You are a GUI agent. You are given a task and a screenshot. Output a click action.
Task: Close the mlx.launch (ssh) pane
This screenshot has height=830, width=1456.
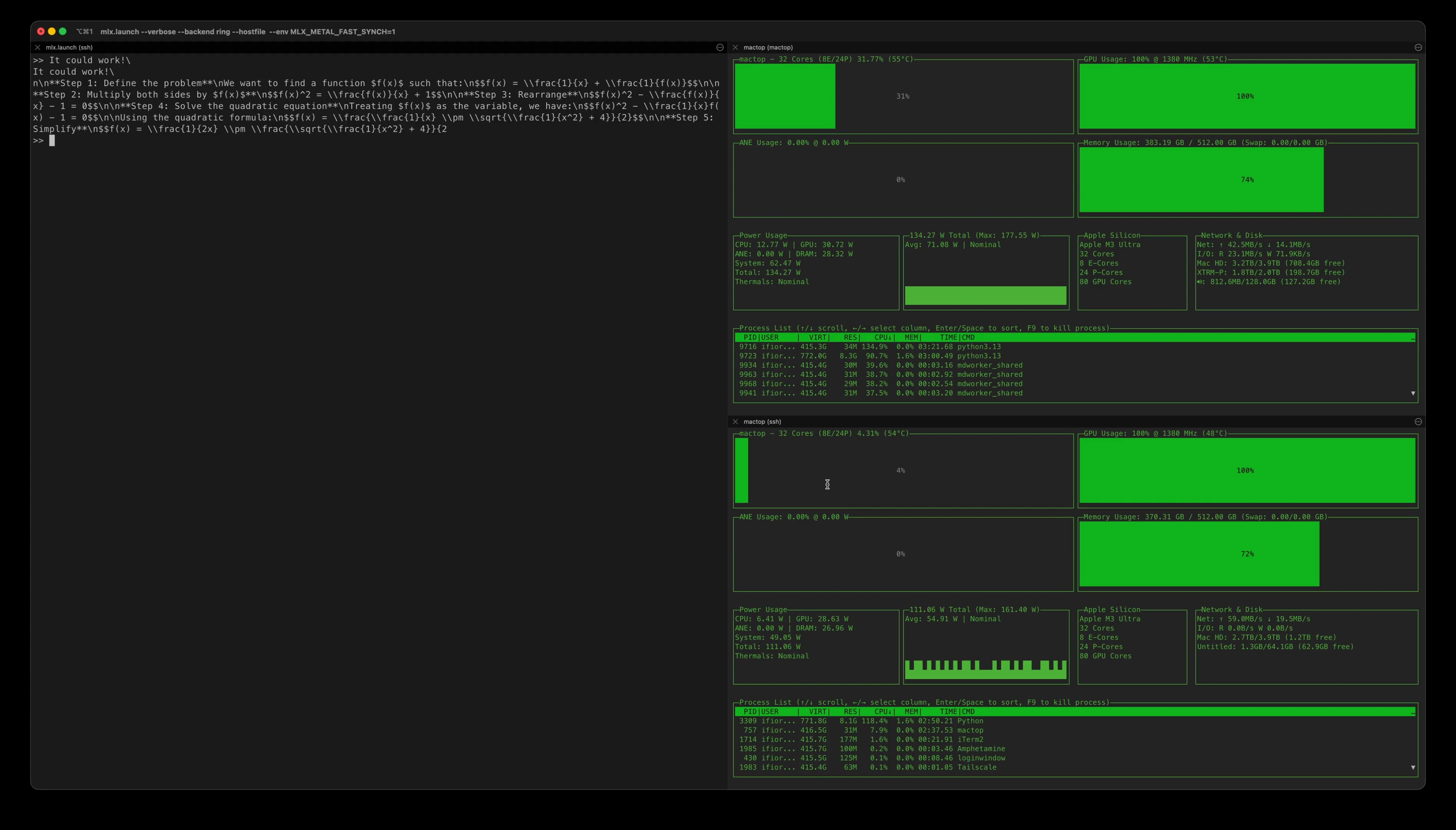(38, 47)
